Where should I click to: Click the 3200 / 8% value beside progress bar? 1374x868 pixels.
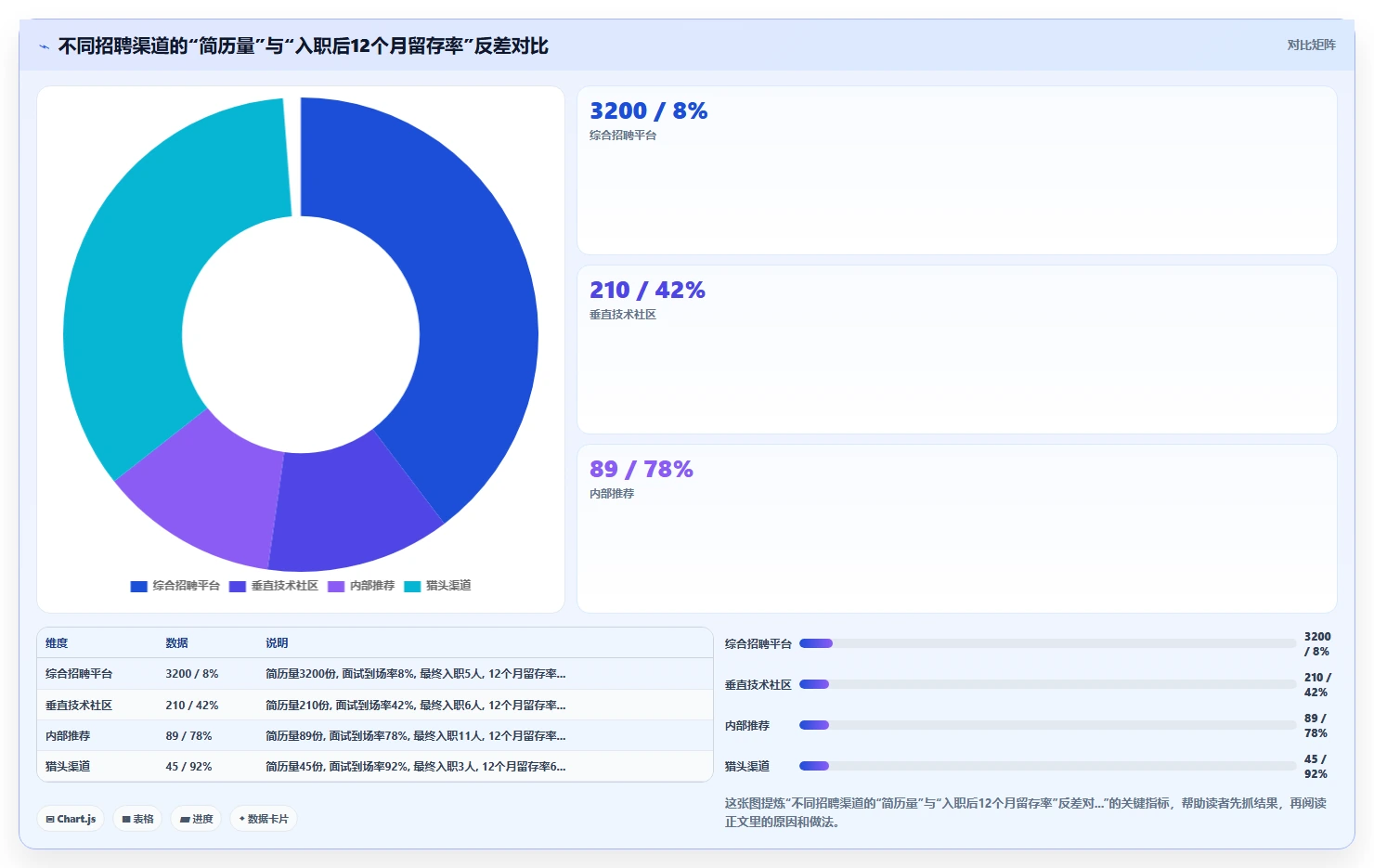tap(1317, 644)
